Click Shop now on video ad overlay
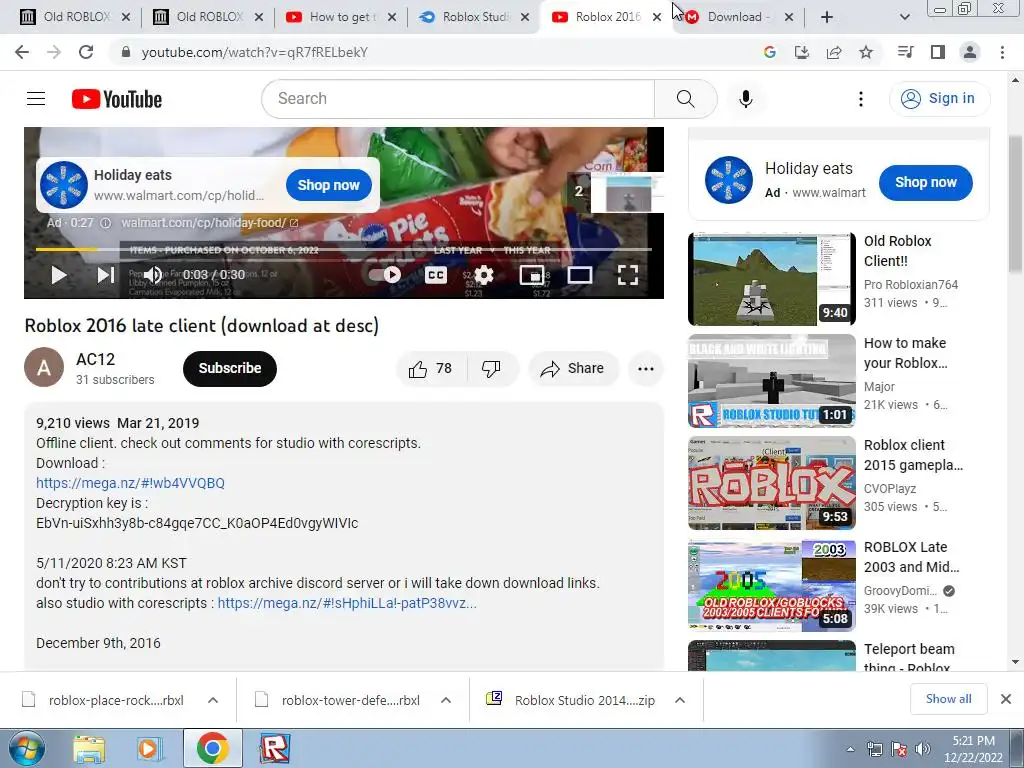The height and width of the screenshot is (768, 1024). point(328,185)
